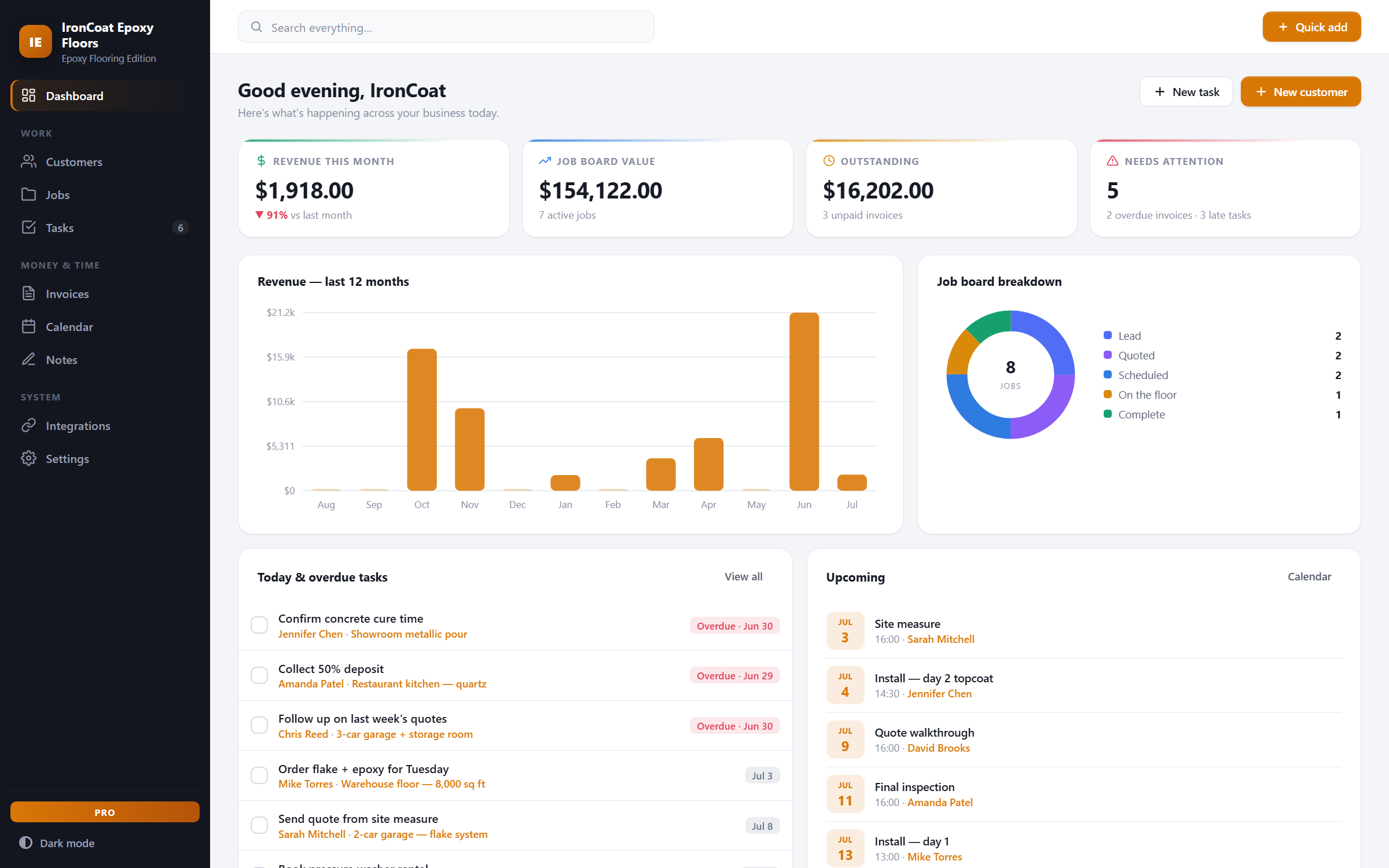Open the Dashboard page
Image resolution: width=1389 pixels, height=868 pixels.
click(x=105, y=95)
